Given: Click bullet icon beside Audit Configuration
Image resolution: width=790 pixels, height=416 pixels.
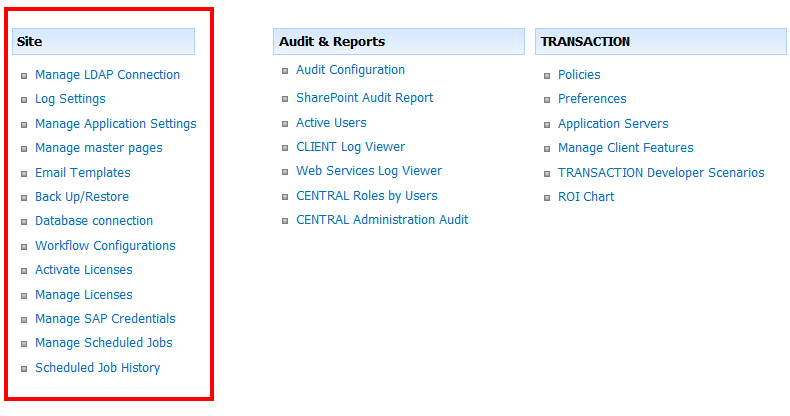Looking at the screenshot, I should click(285, 71).
